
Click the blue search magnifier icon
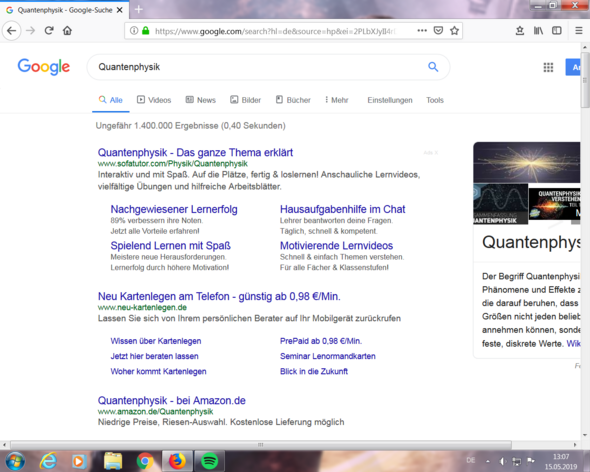pos(433,67)
